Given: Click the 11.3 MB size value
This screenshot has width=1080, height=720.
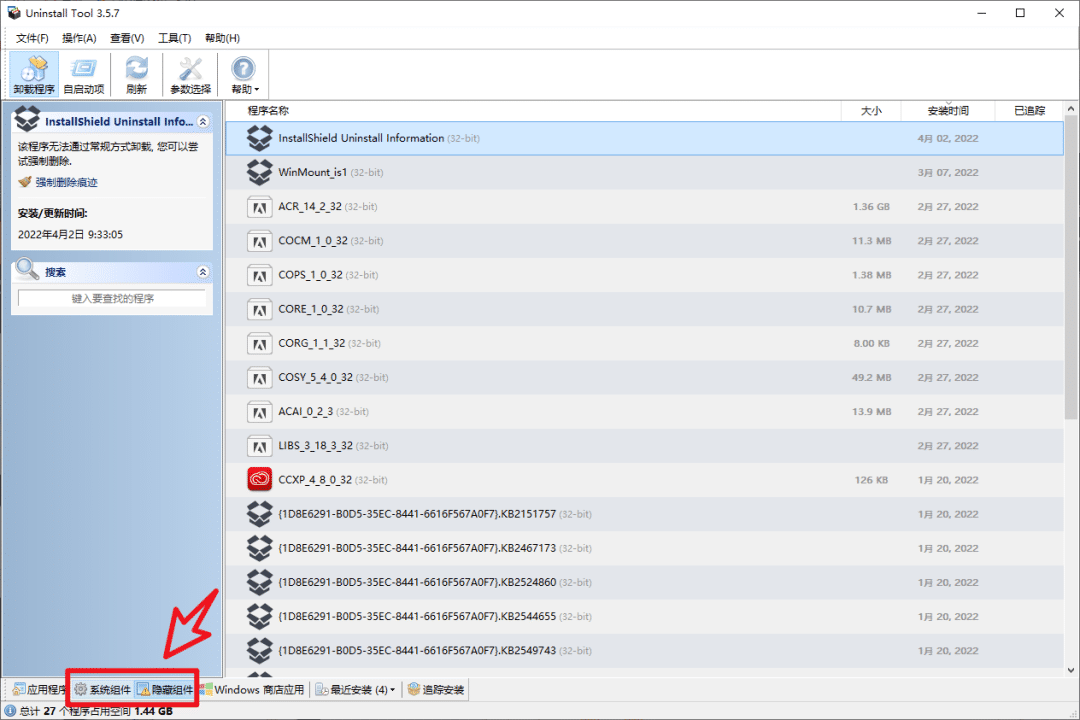Looking at the screenshot, I should pos(871,241).
